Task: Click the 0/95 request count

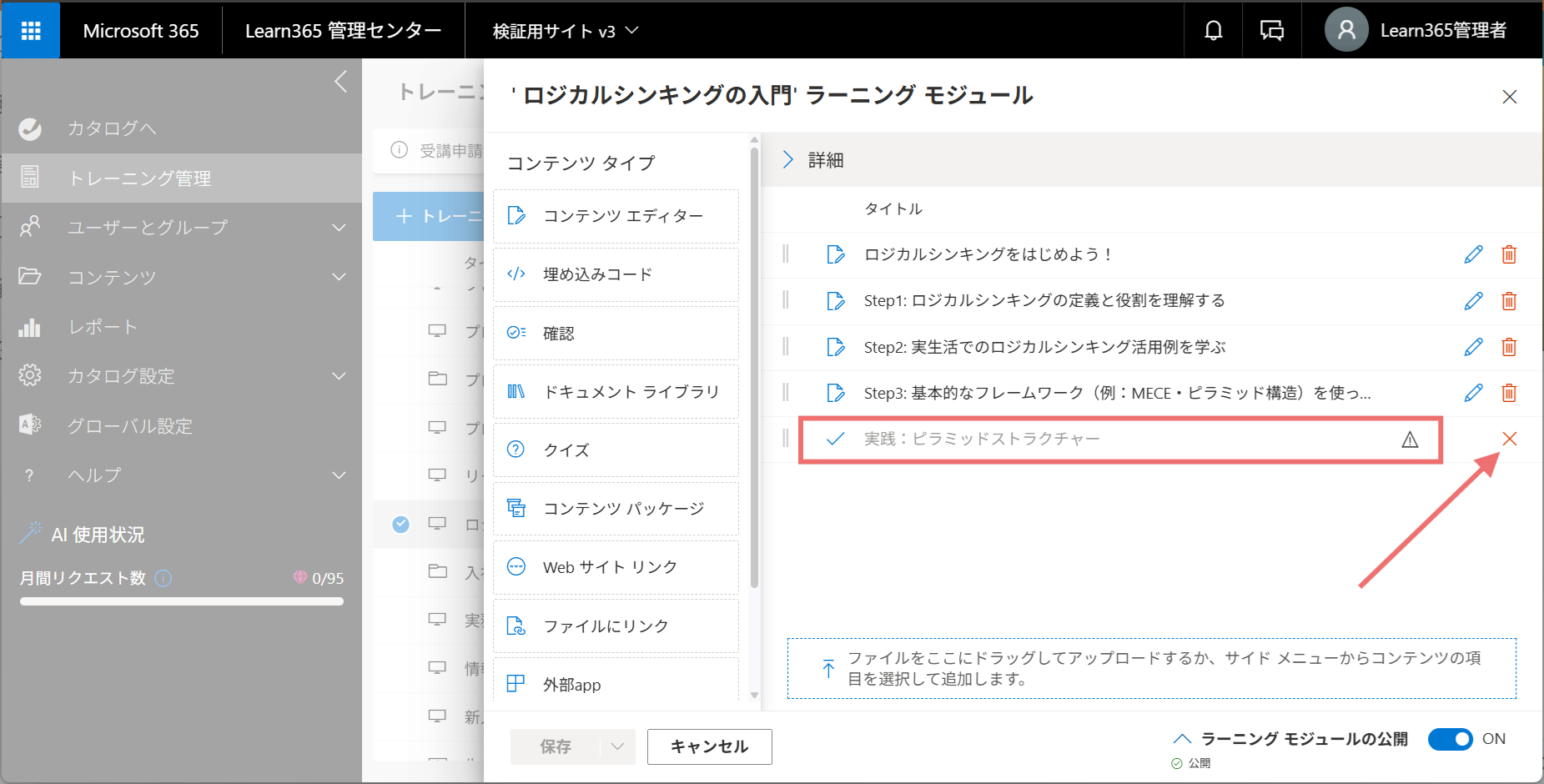Action: tap(328, 578)
